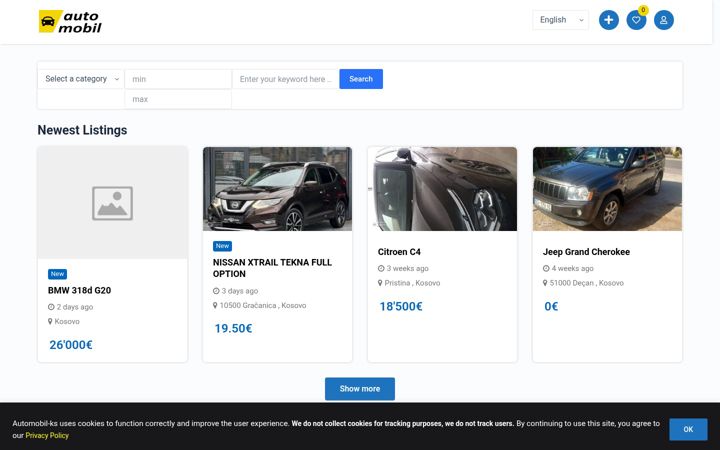Screen dimensions: 720x450
Task: Click the 18'500€ price
Action: point(401,306)
